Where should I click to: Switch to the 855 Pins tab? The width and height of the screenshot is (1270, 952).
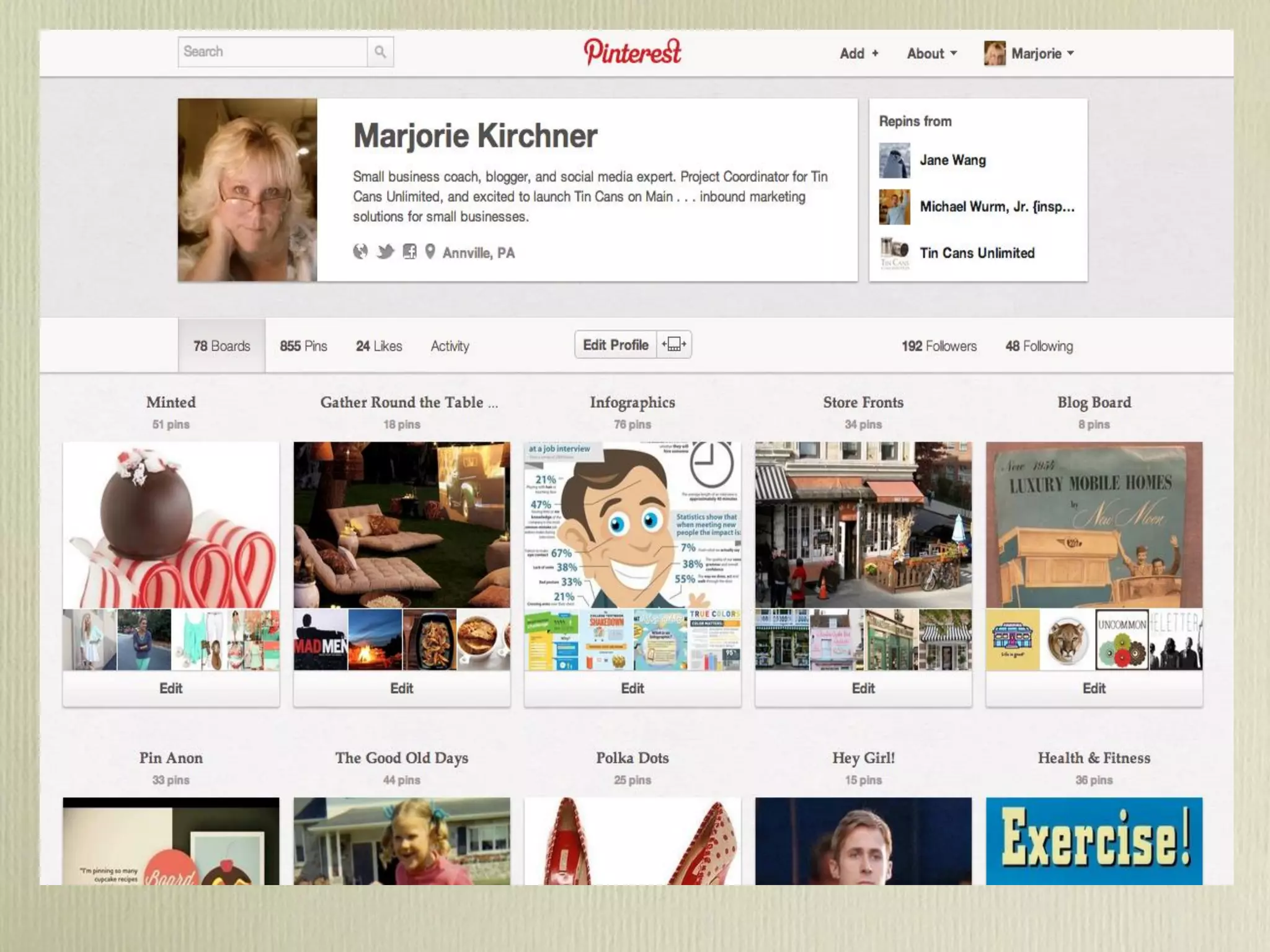click(x=303, y=346)
